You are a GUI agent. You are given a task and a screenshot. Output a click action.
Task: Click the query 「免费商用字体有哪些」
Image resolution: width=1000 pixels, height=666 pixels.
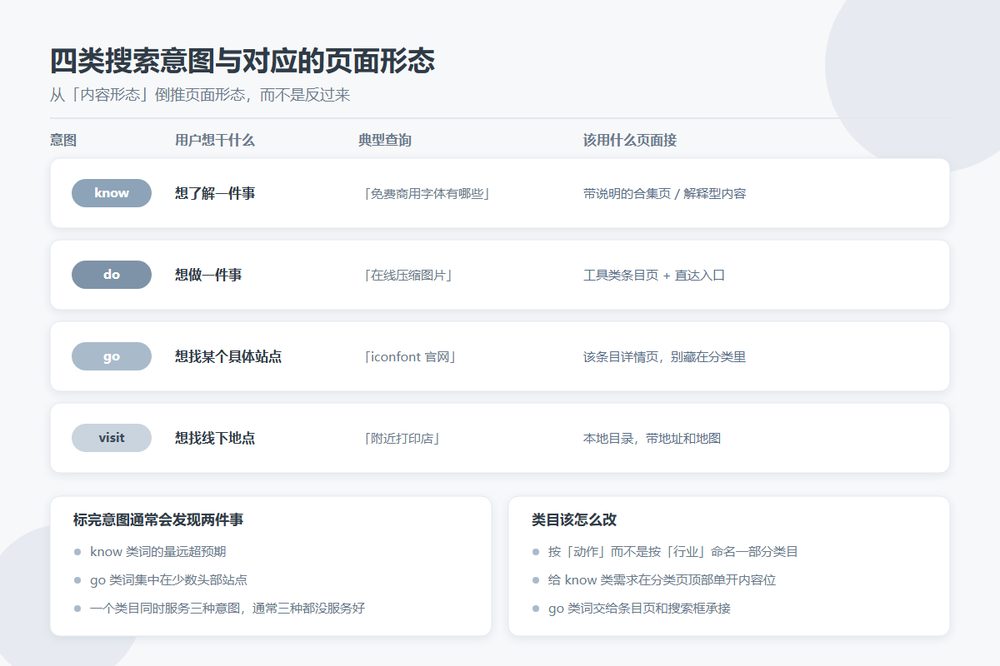tap(426, 194)
